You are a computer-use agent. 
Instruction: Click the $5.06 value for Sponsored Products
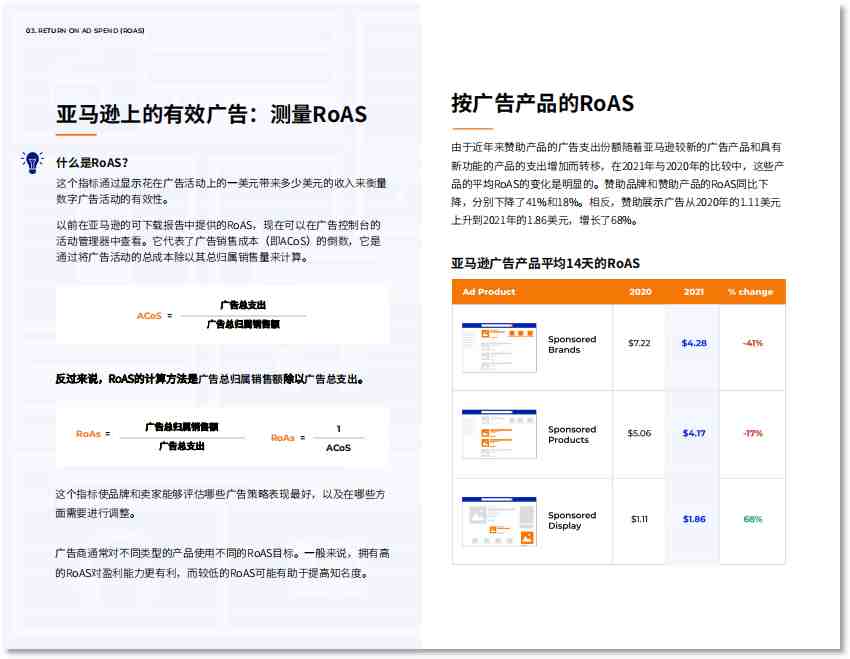(639, 433)
